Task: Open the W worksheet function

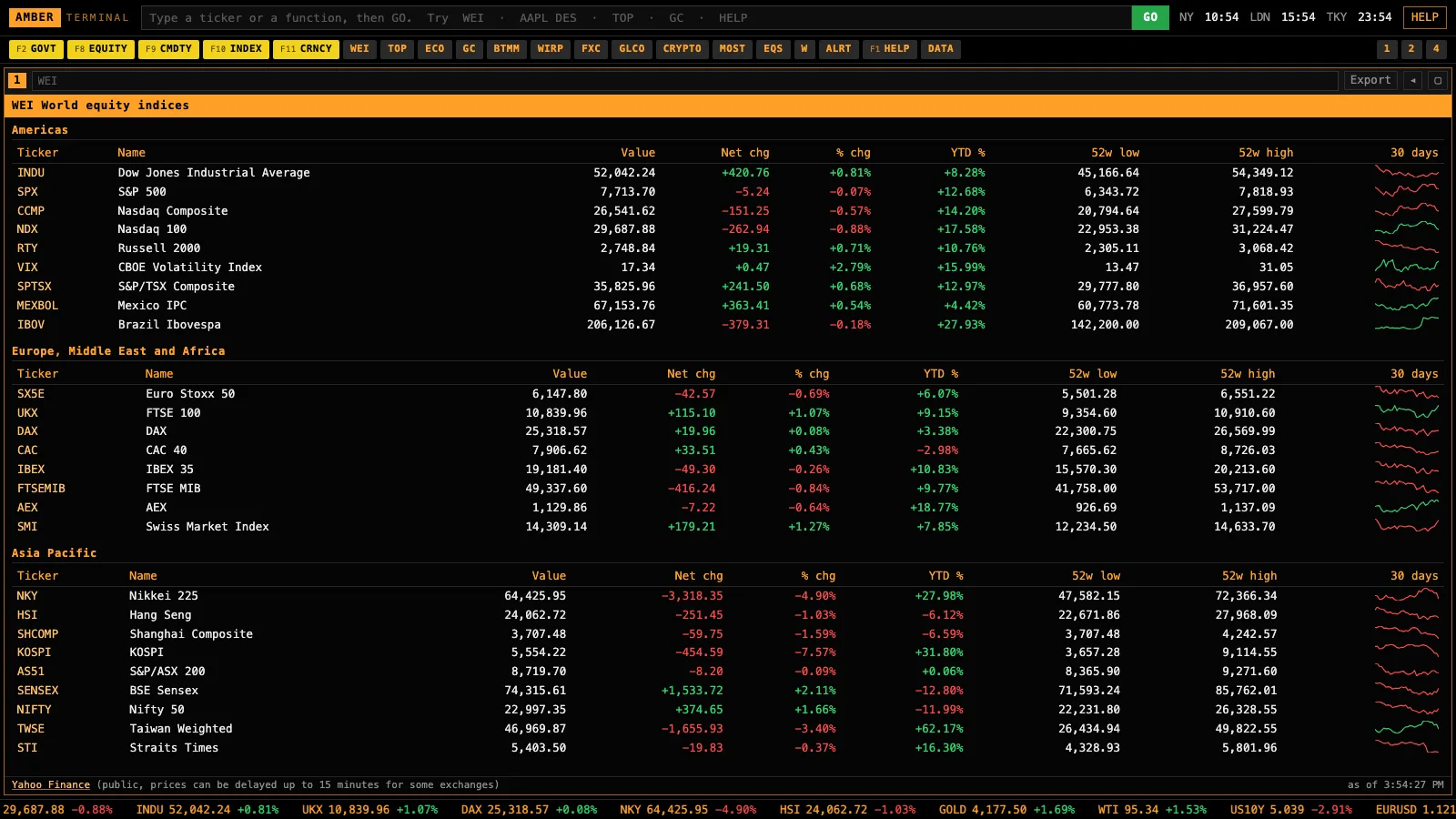Action: click(x=804, y=49)
